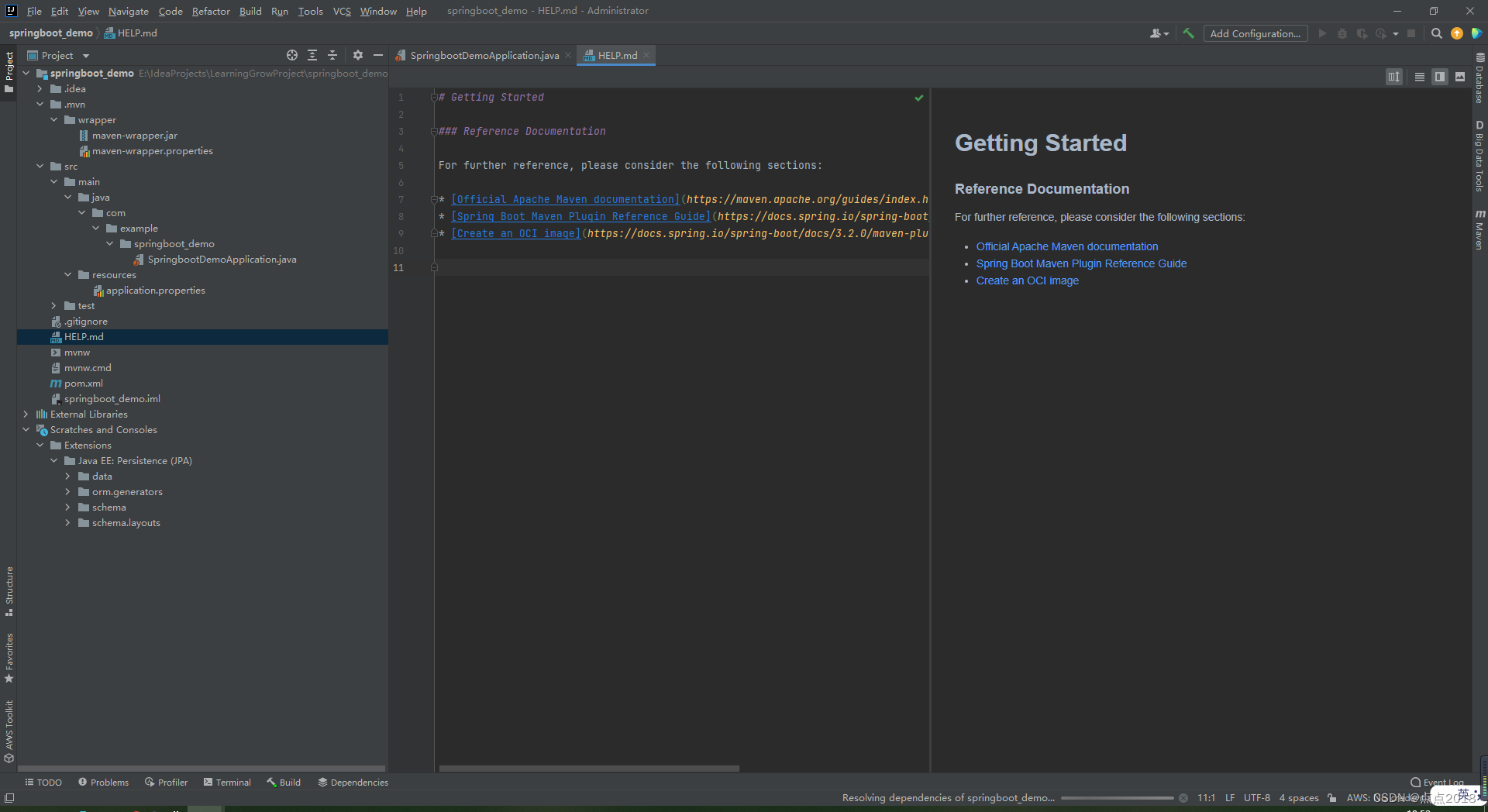Open Spring Boot Maven Plugin Reference Guide link
1488x812 pixels.
[1081, 263]
